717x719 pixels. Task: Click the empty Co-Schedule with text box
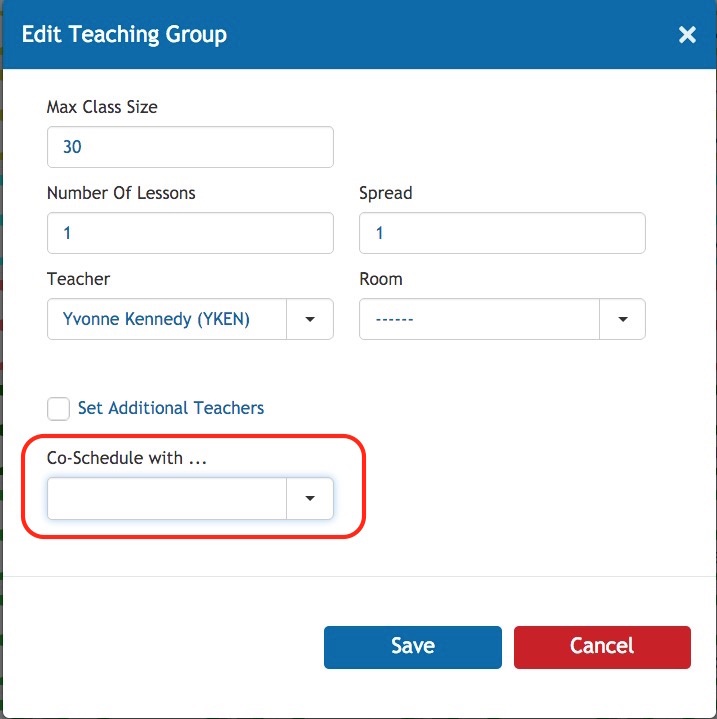click(x=167, y=498)
